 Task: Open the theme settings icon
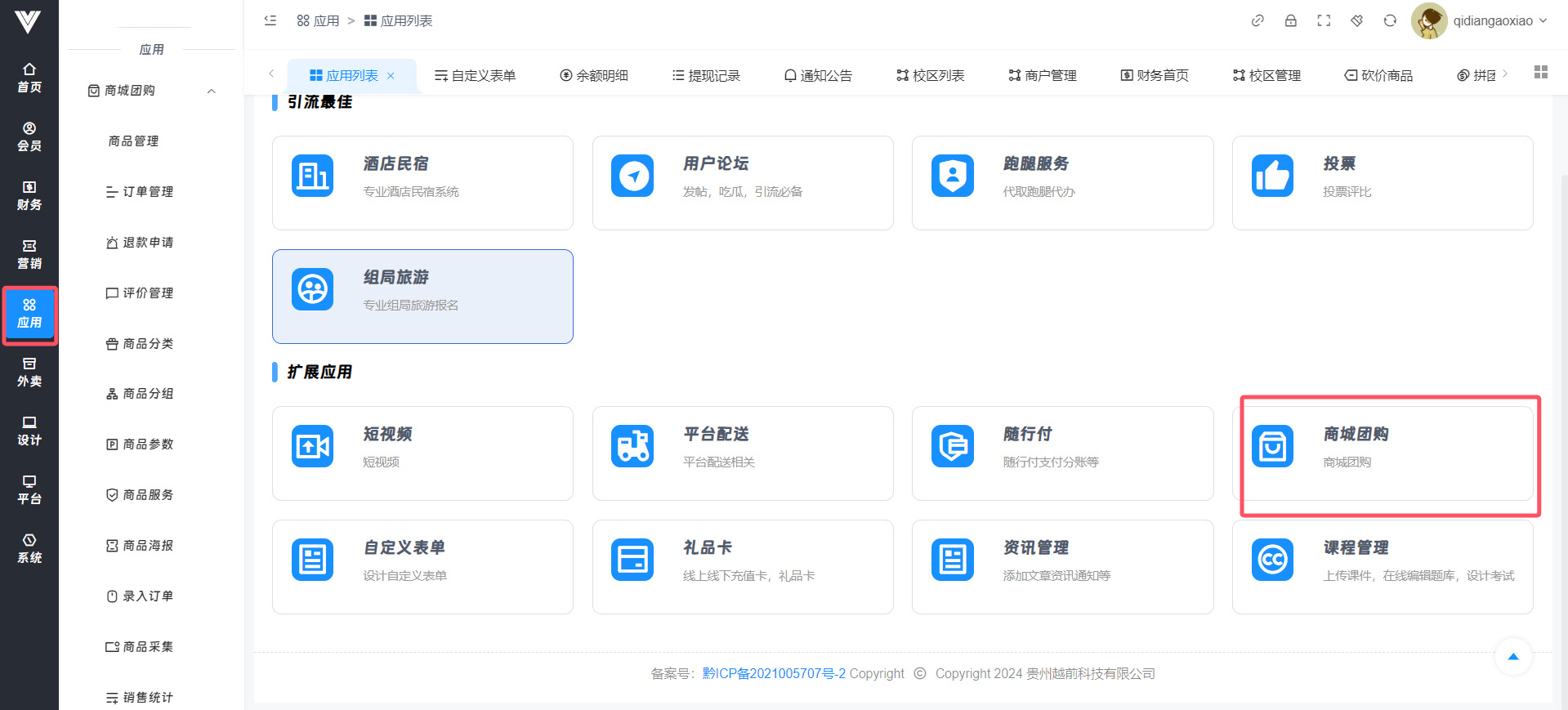point(1356,21)
